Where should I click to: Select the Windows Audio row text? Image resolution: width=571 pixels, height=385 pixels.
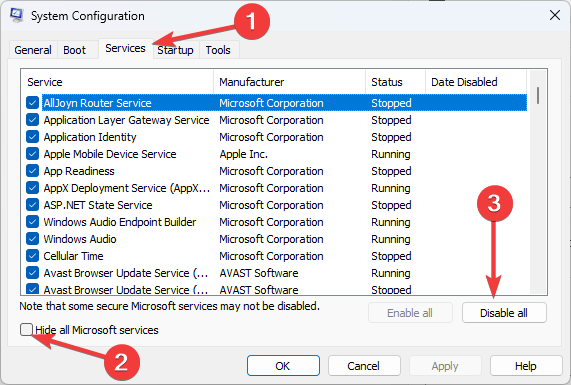coord(80,239)
